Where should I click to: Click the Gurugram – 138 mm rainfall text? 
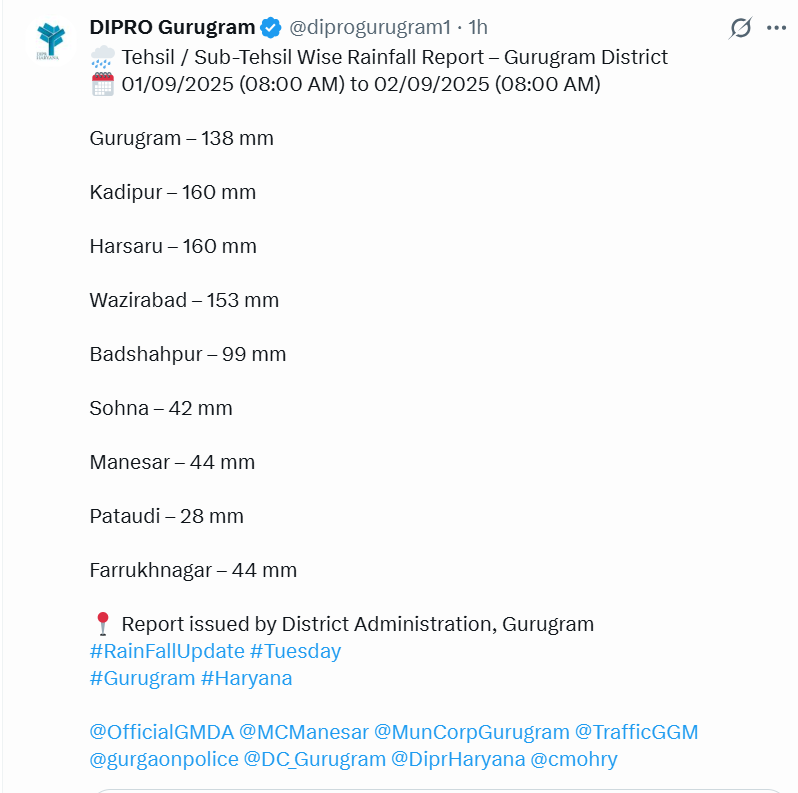click(x=181, y=138)
